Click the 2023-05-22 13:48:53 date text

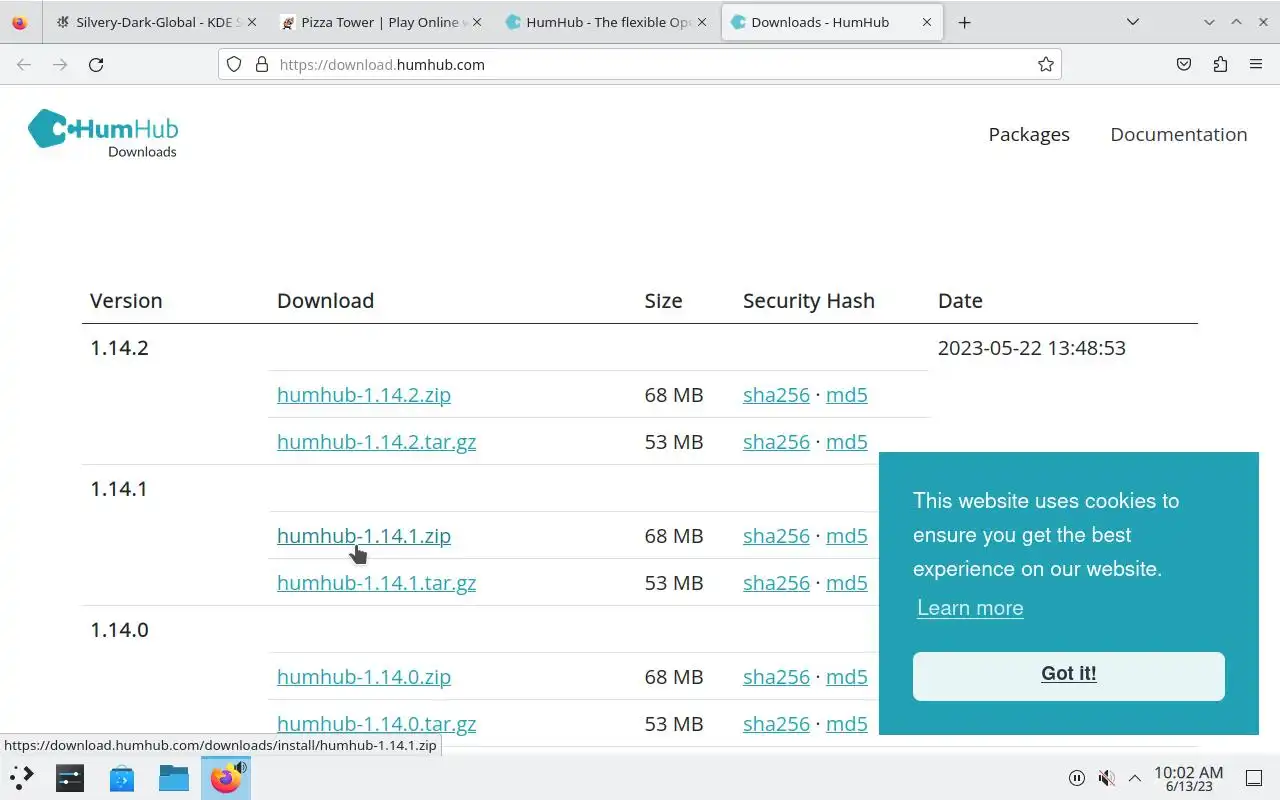point(1031,348)
